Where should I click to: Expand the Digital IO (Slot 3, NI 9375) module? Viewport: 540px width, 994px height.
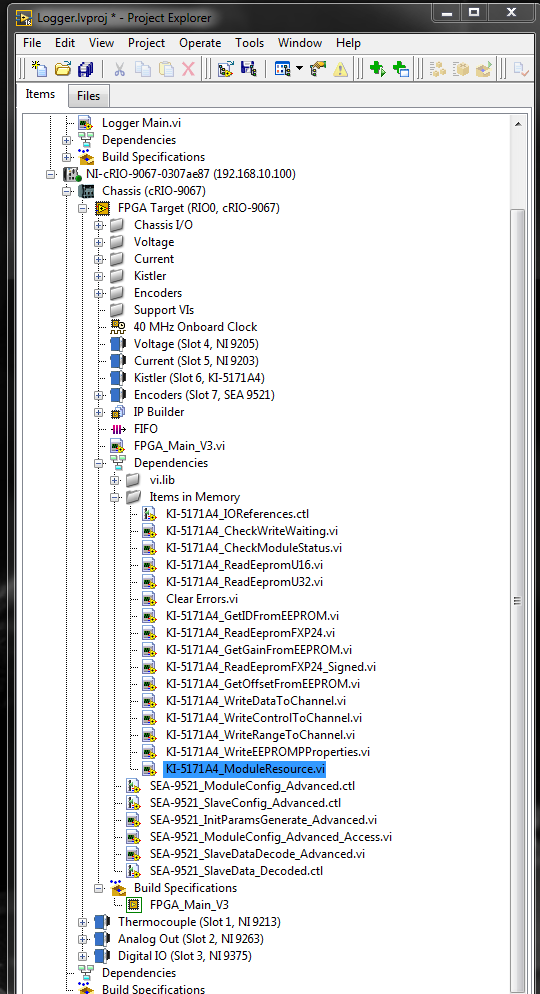83,956
